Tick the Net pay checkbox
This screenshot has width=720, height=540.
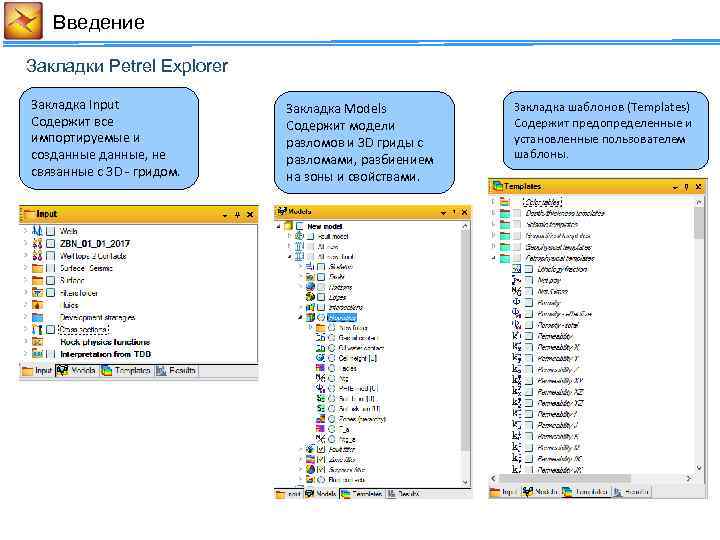point(529,280)
